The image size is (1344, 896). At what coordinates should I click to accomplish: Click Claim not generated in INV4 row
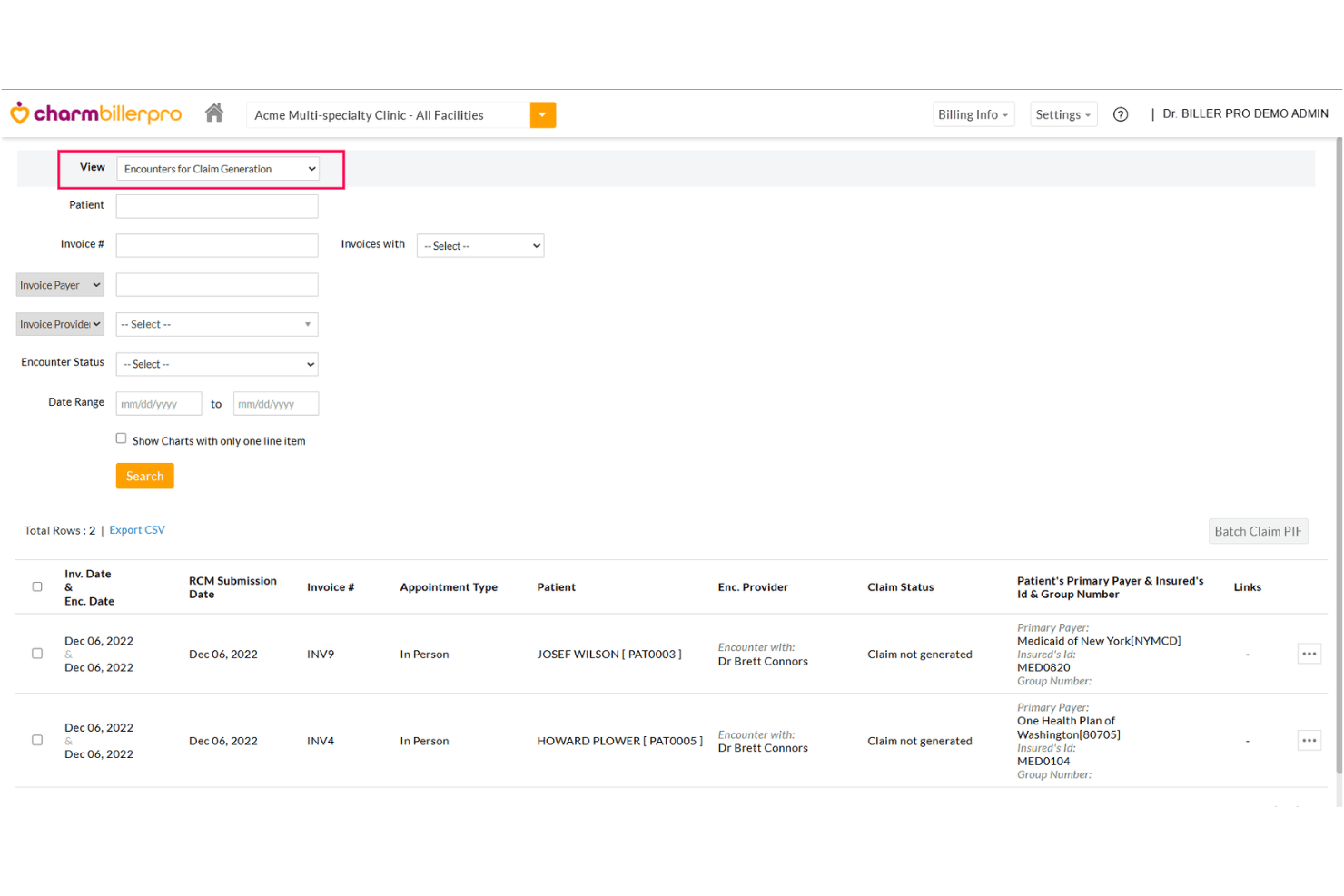point(919,742)
